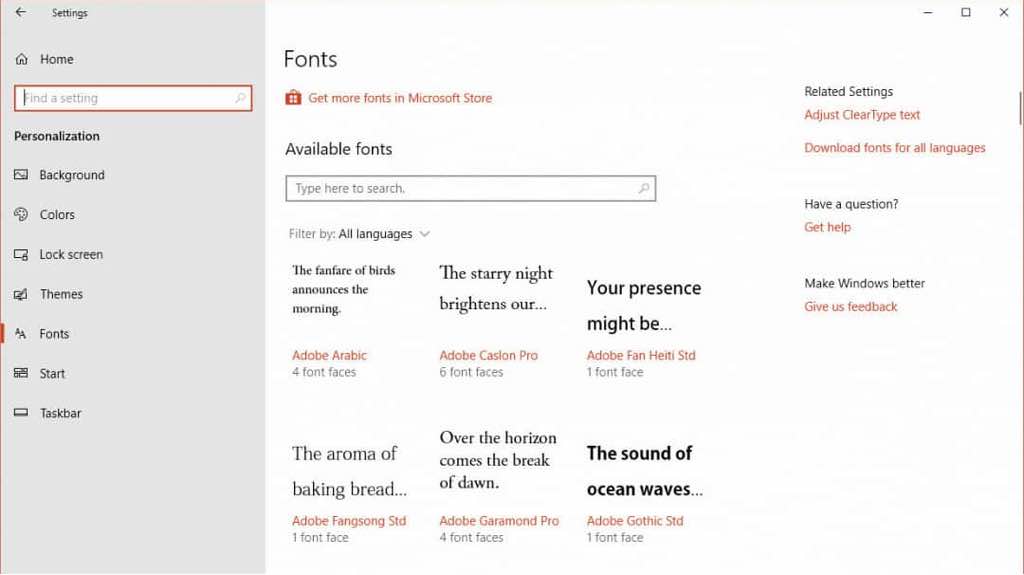Image resolution: width=1024 pixels, height=575 pixels.
Task: Select Start in the sidebar
Action: pyautogui.click(x=52, y=374)
